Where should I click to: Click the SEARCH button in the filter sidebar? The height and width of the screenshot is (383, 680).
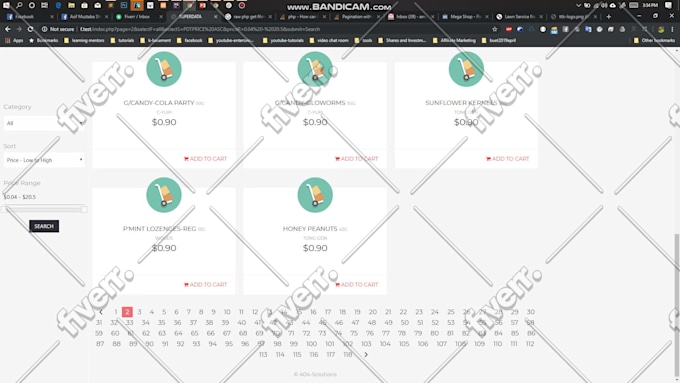(x=44, y=226)
